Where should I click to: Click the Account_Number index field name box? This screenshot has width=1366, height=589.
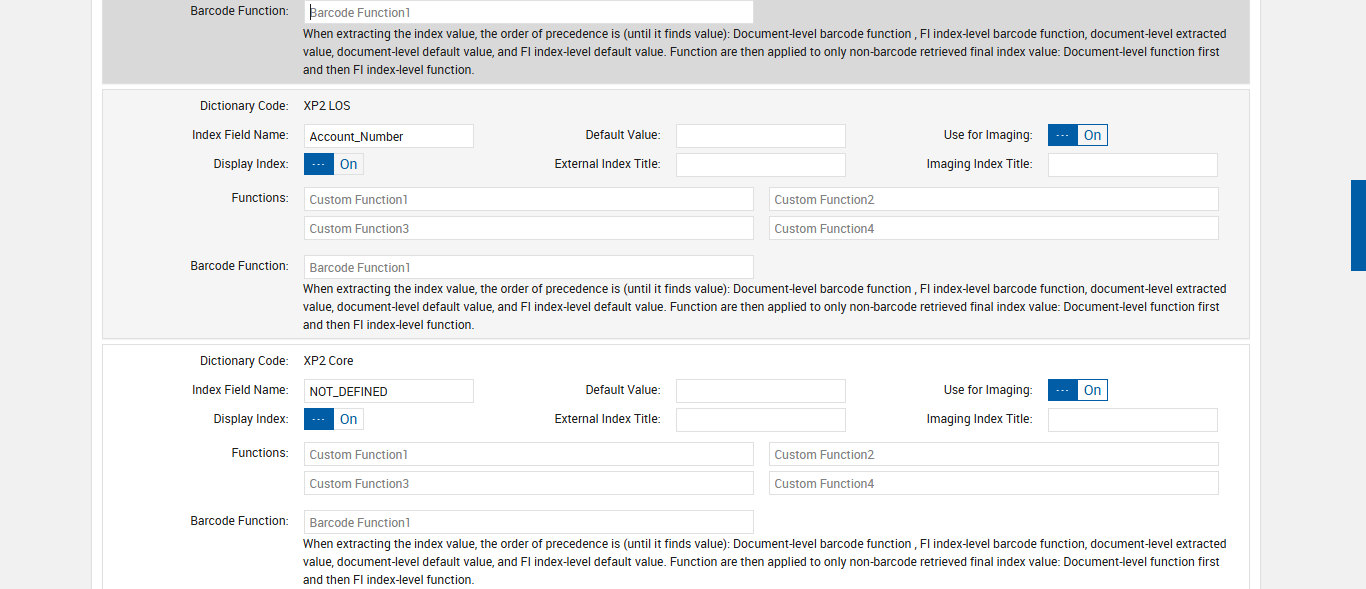tap(388, 136)
